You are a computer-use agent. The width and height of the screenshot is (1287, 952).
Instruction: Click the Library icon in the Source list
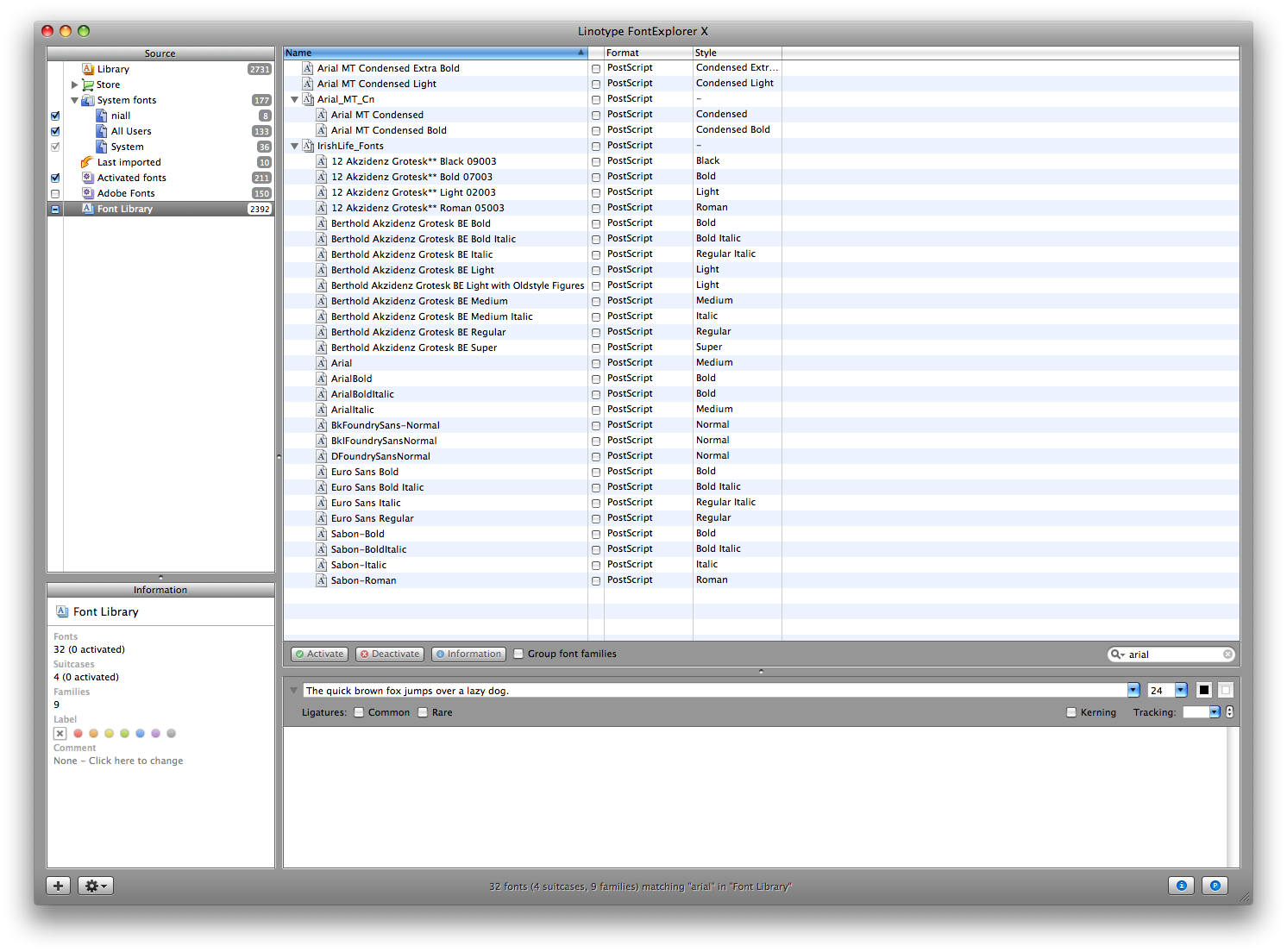pyautogui.click(x=87, y=69)
